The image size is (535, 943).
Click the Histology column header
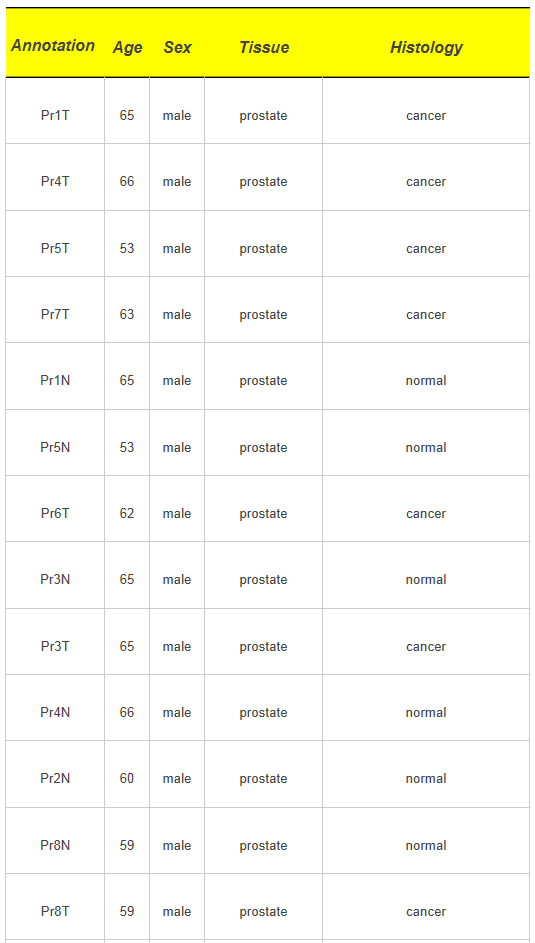point(426,48)
